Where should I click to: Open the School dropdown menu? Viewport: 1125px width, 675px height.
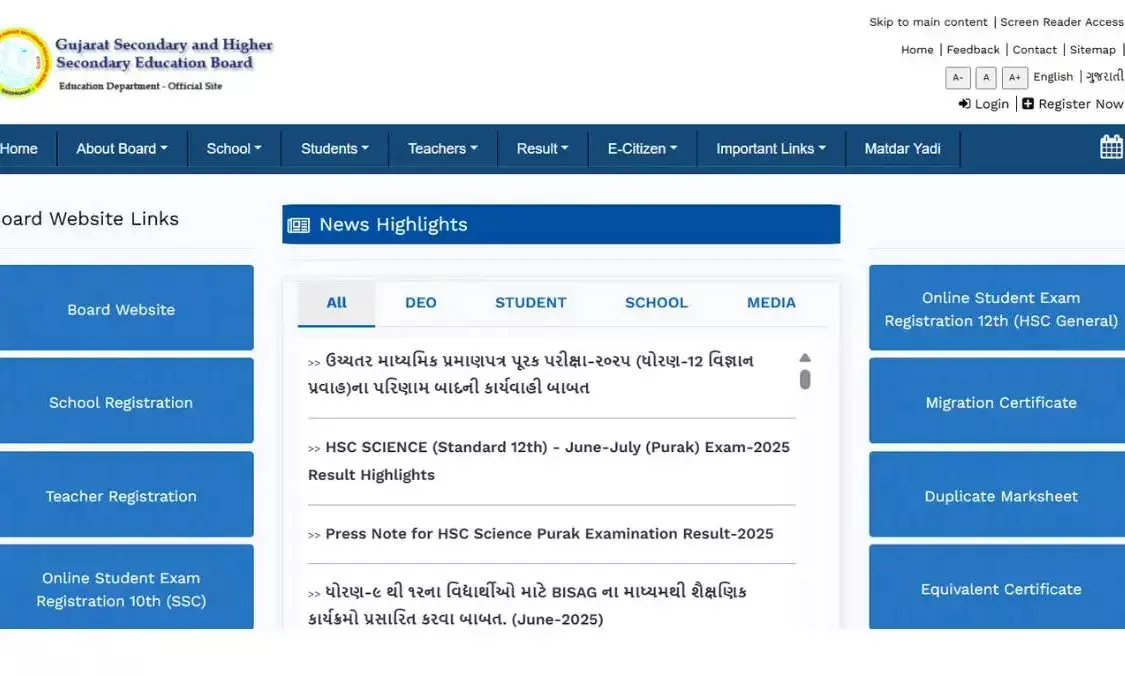pyautogui.click(x=234, y=147)
